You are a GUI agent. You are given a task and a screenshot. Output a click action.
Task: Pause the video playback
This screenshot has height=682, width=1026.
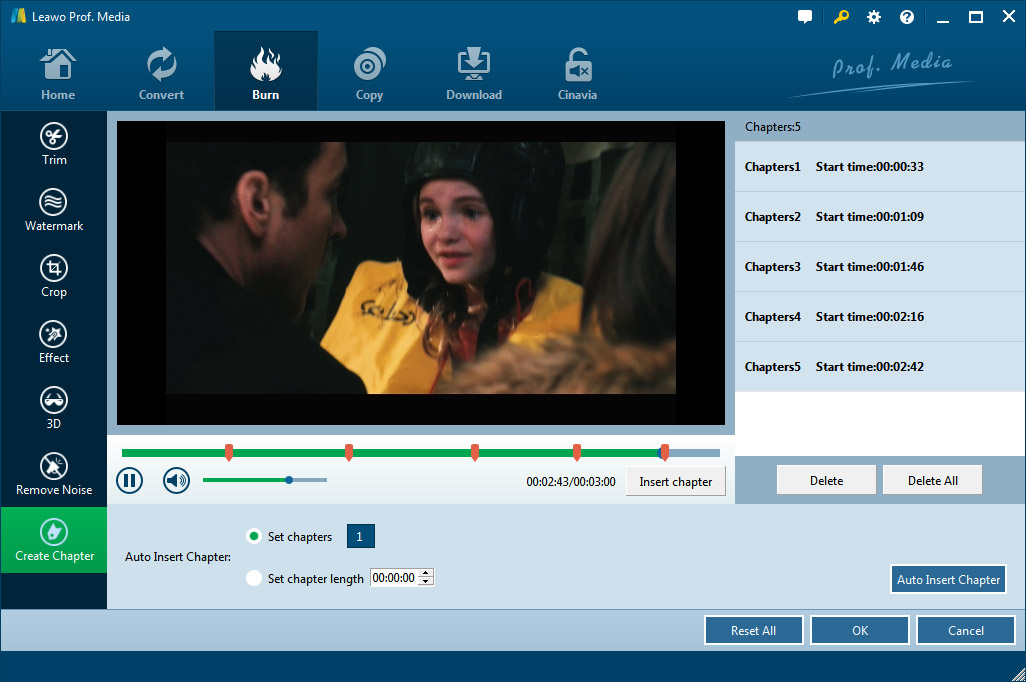pos(130,481)
